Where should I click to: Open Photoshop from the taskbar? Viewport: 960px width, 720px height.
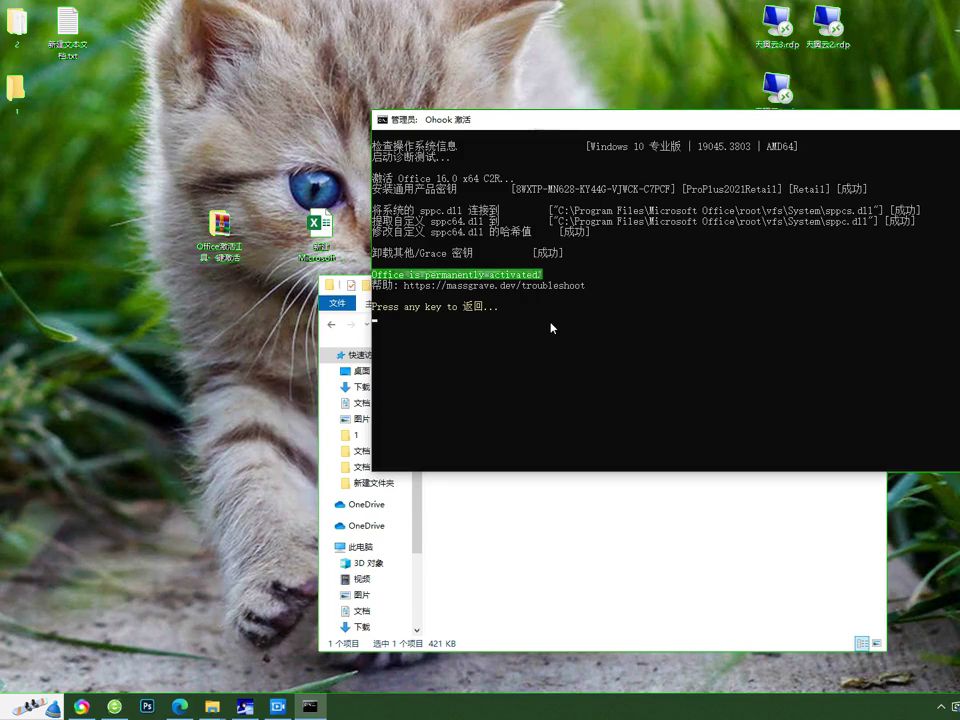pyautogui.click(x=147, y=707)
